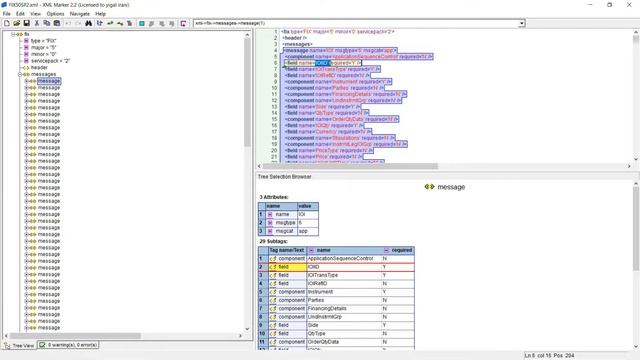This screenshot has width=640, height=360.
Task: Create a new document with toolbar New icon
Action: tap(7, 24)
